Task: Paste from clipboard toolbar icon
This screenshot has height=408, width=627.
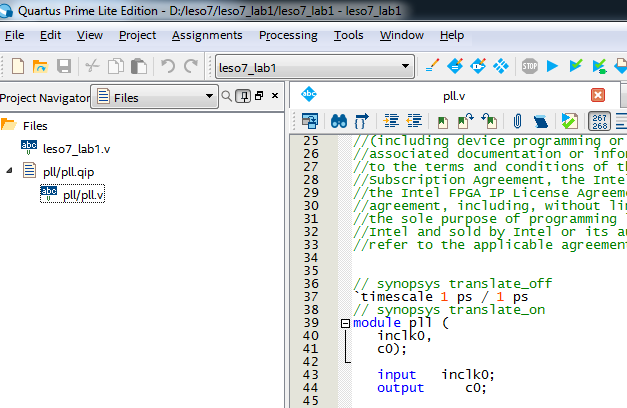Action: pyautogui.click(x=139, y=66)
